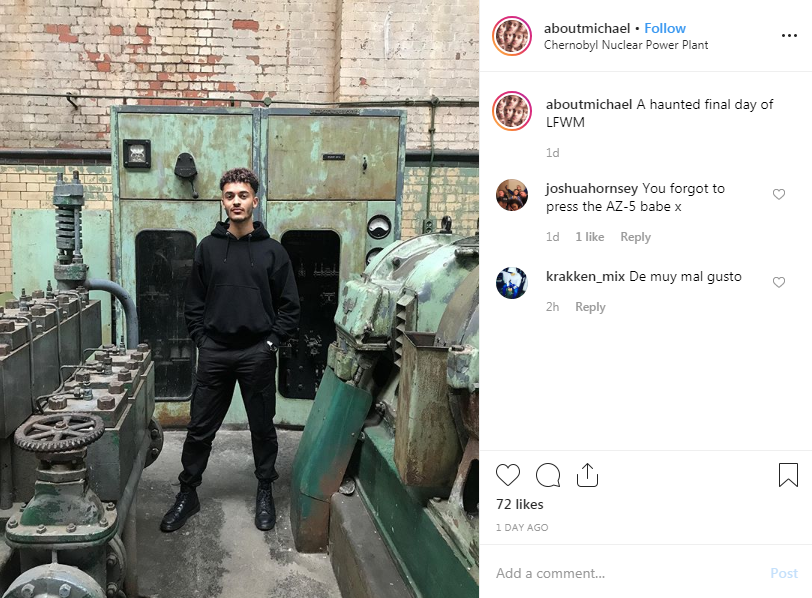
Task: Open the 72 likes list
Action: [x=519, y=504]
